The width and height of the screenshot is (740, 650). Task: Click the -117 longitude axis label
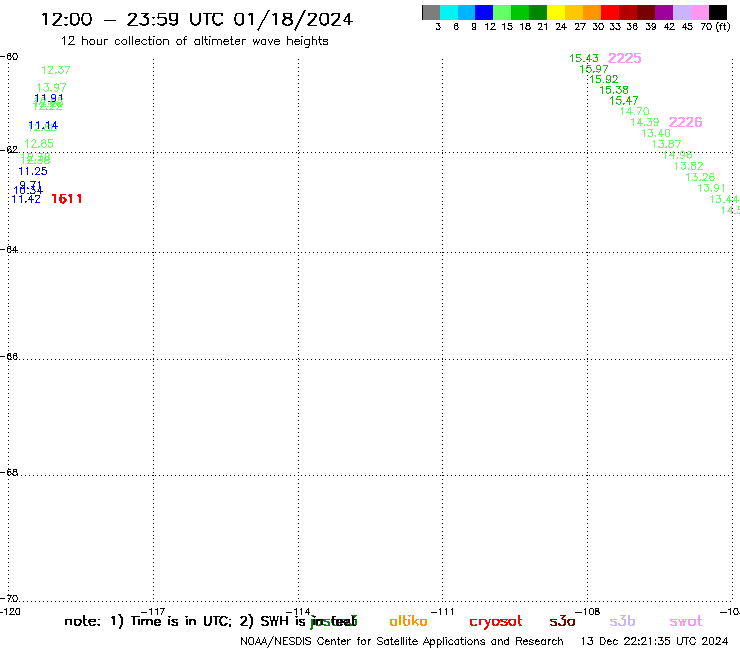153,612
